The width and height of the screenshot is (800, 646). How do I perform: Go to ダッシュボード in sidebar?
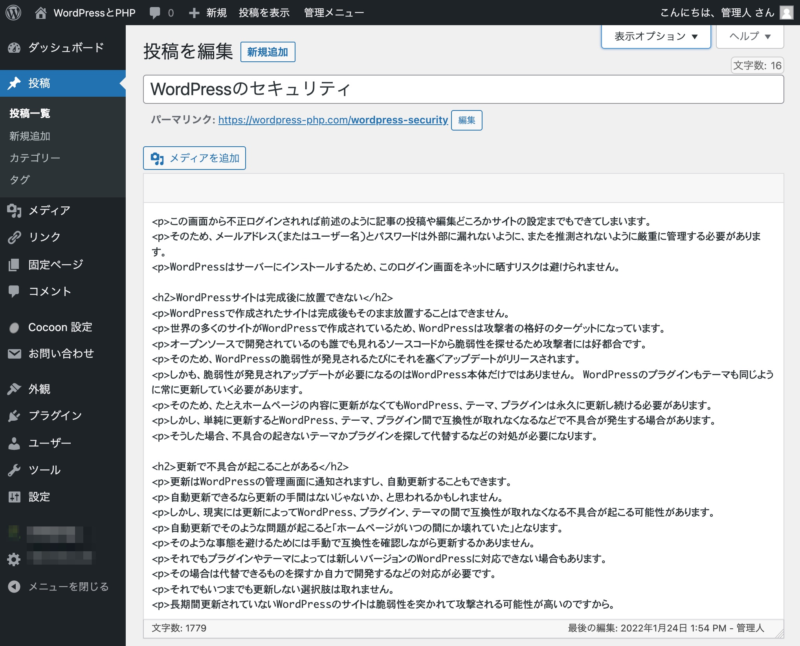click(x=66, y=48)
